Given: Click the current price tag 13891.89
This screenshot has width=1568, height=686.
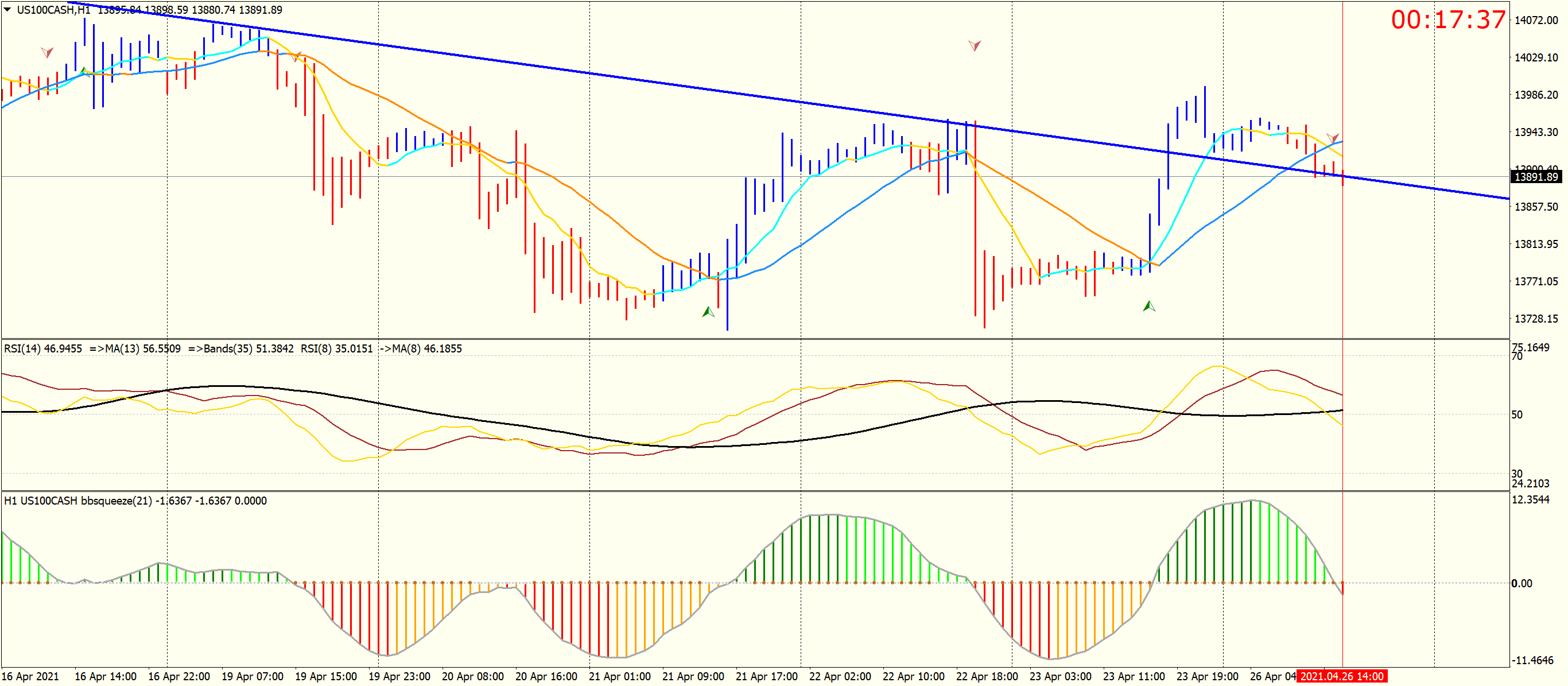Looking at the screenshot, I should (1535, 176).
